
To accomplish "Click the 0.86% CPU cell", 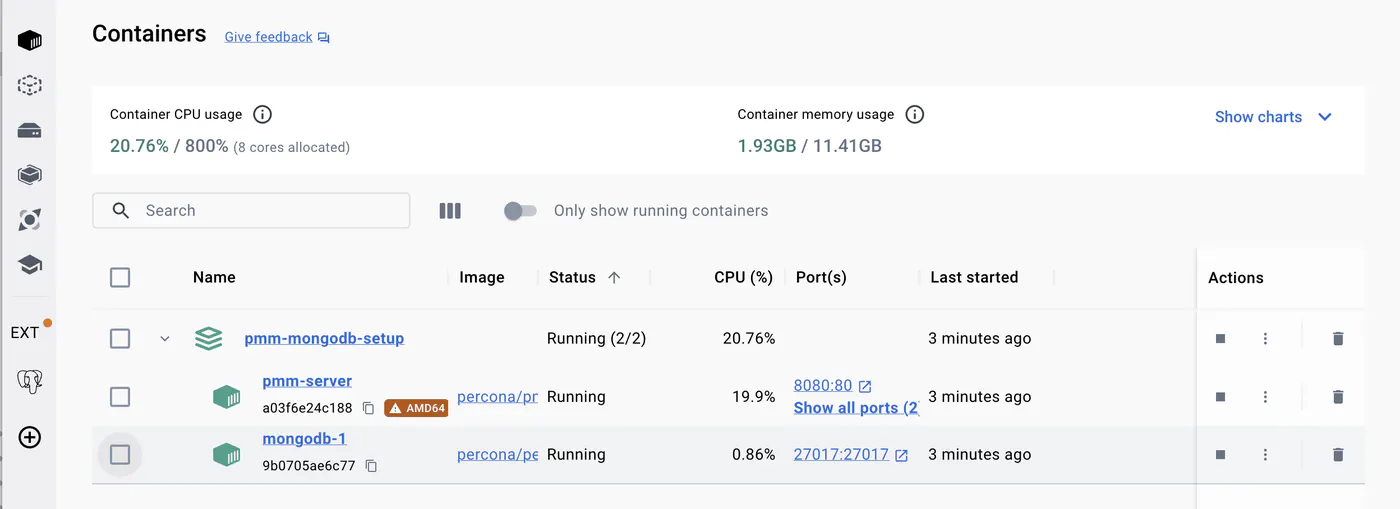I will [753, 455].
